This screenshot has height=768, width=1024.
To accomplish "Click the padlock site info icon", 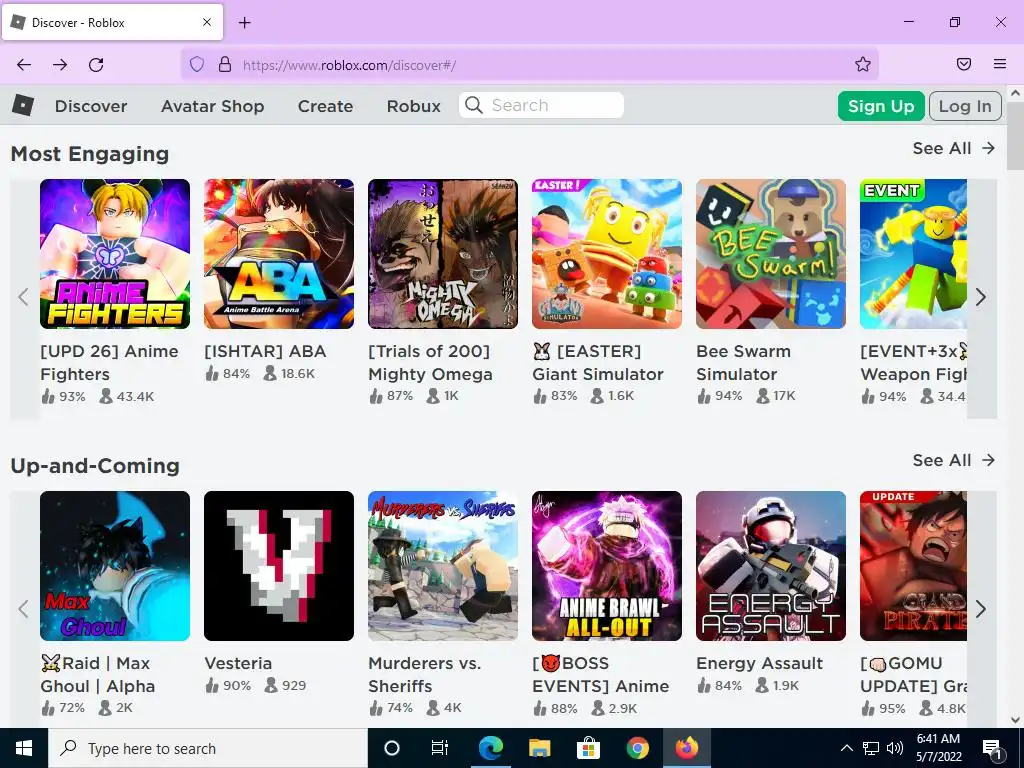I will tap(225, 64).
